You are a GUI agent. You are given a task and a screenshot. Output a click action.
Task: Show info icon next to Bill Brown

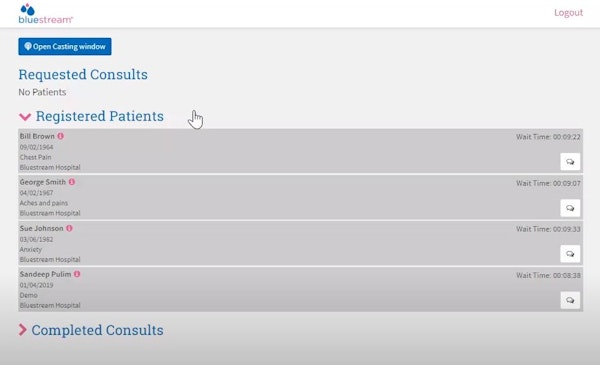[60, 136]
